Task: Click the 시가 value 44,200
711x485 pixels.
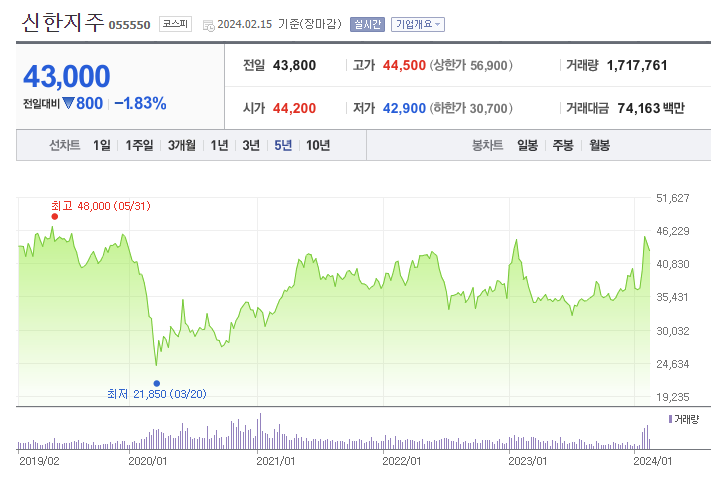Action: tap(294, 108)
